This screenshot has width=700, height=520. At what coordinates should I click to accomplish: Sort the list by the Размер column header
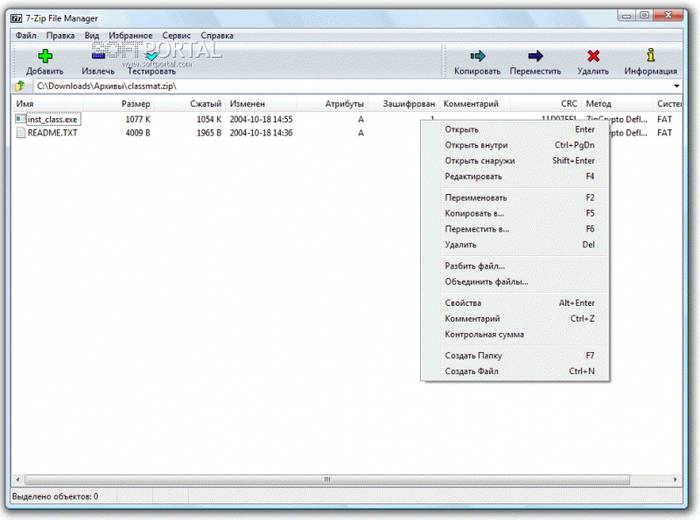(136, 104)
